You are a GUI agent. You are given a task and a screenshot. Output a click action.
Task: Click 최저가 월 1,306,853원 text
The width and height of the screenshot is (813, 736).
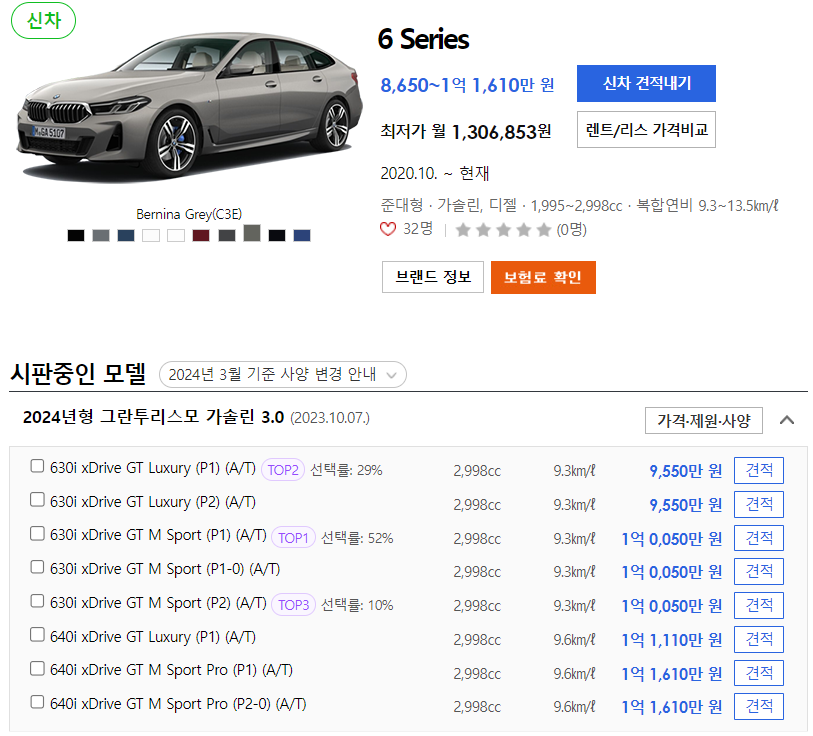466,131
